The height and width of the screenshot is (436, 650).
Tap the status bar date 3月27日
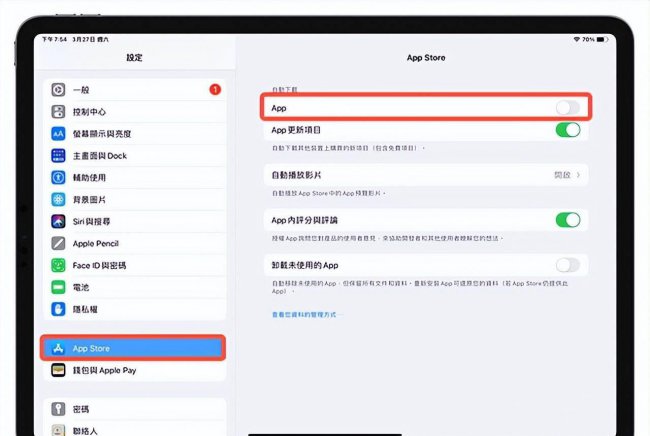(x=84, y=39)
